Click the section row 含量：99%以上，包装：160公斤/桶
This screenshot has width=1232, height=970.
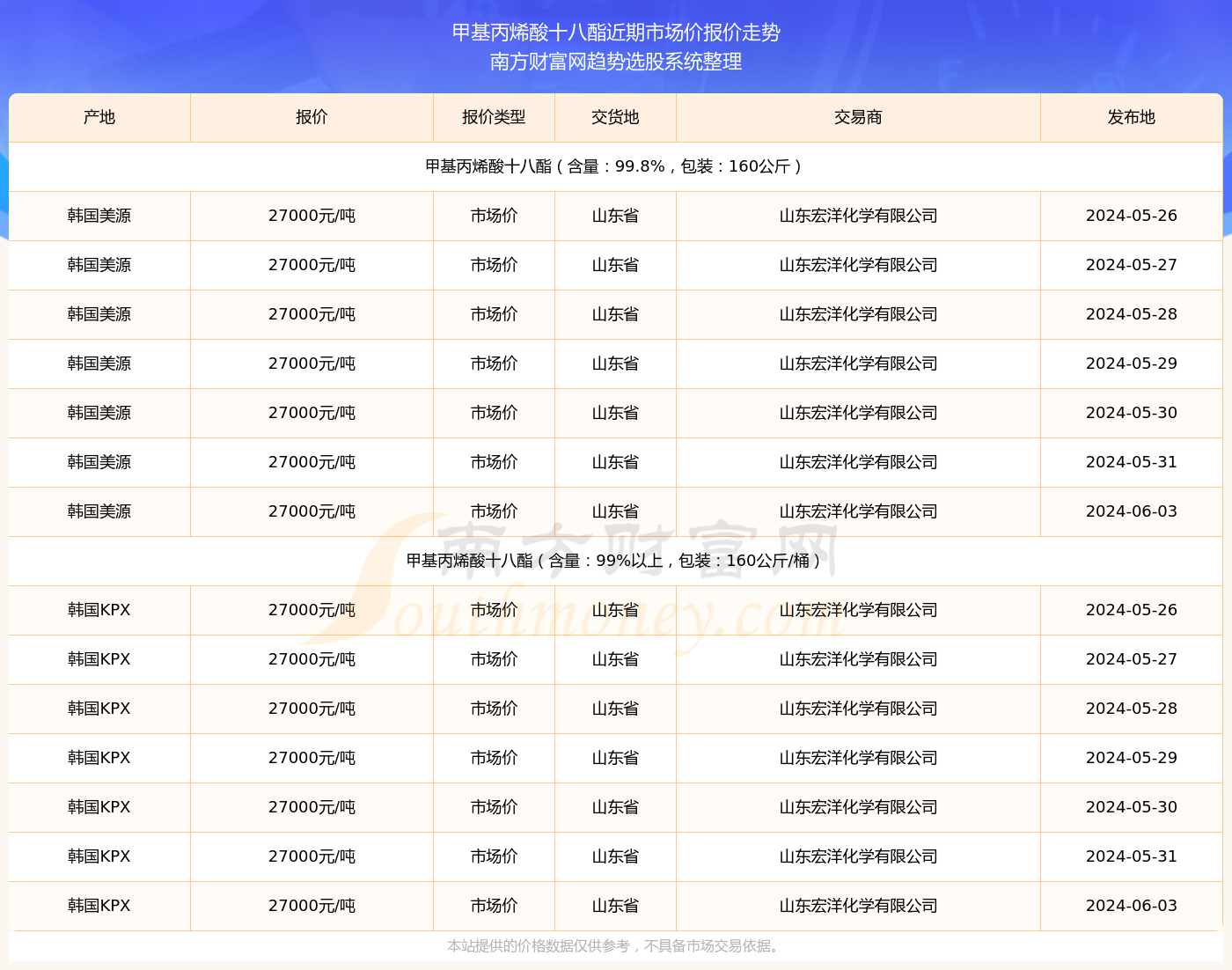(x=616, y=561)
